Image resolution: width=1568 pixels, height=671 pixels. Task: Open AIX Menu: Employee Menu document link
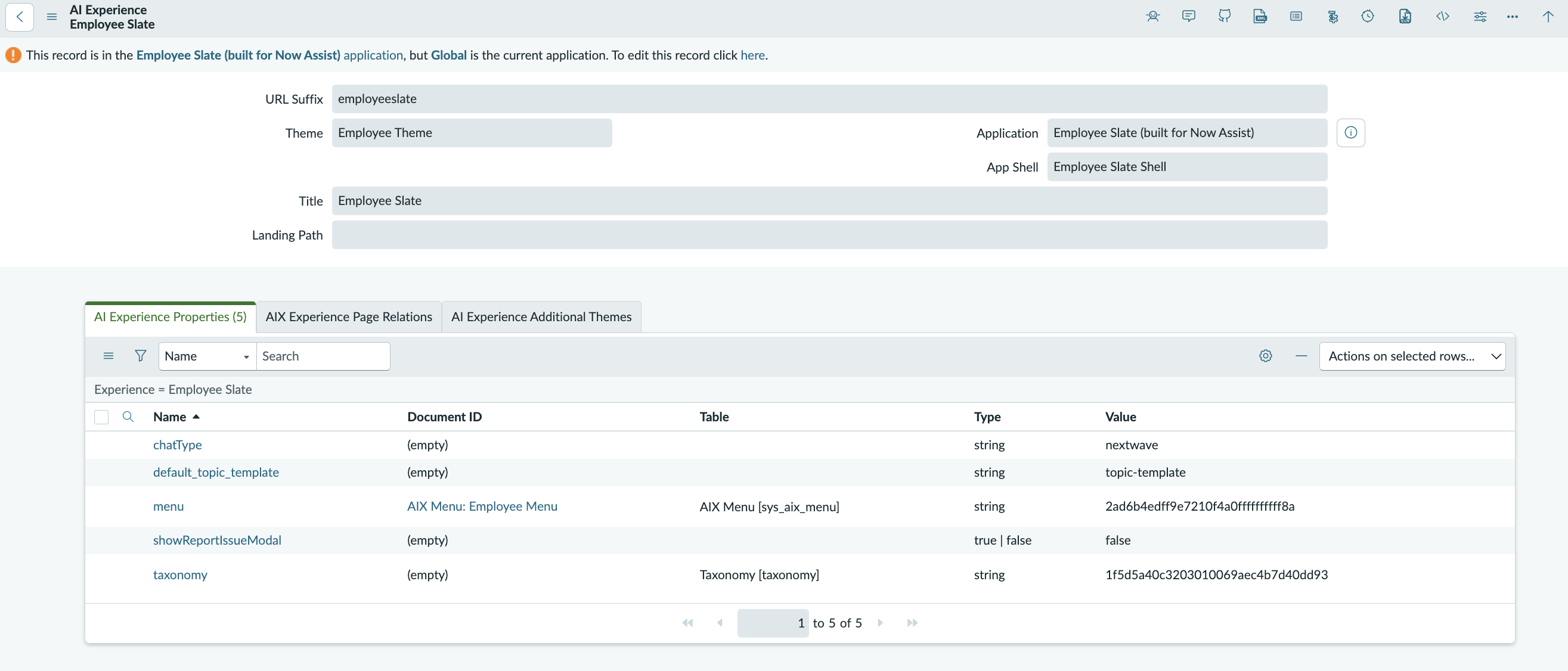[x=482, y=506]
